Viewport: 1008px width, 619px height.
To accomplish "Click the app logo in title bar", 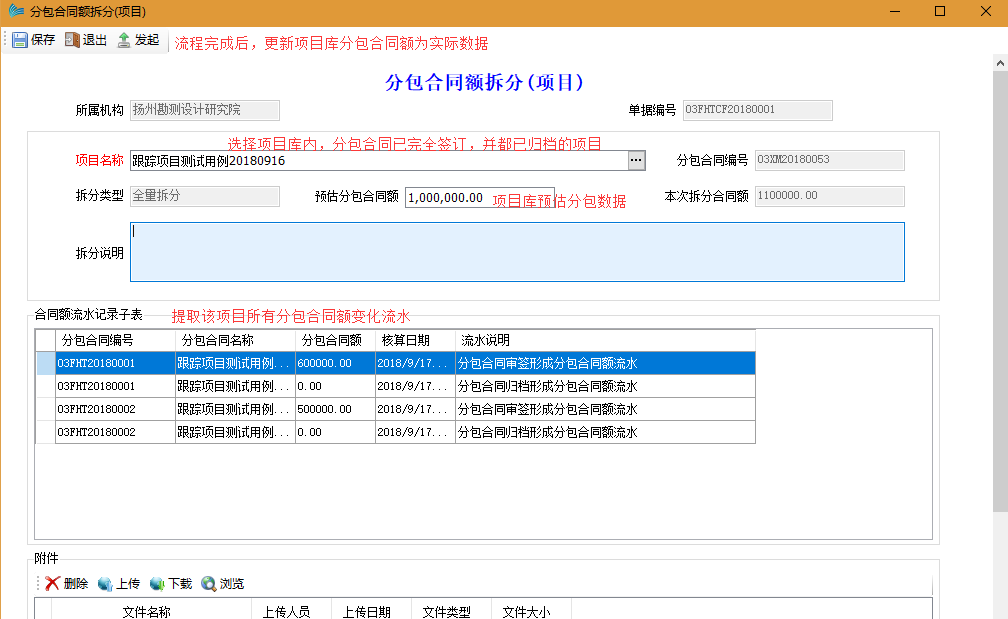I will tap(16, 11).
